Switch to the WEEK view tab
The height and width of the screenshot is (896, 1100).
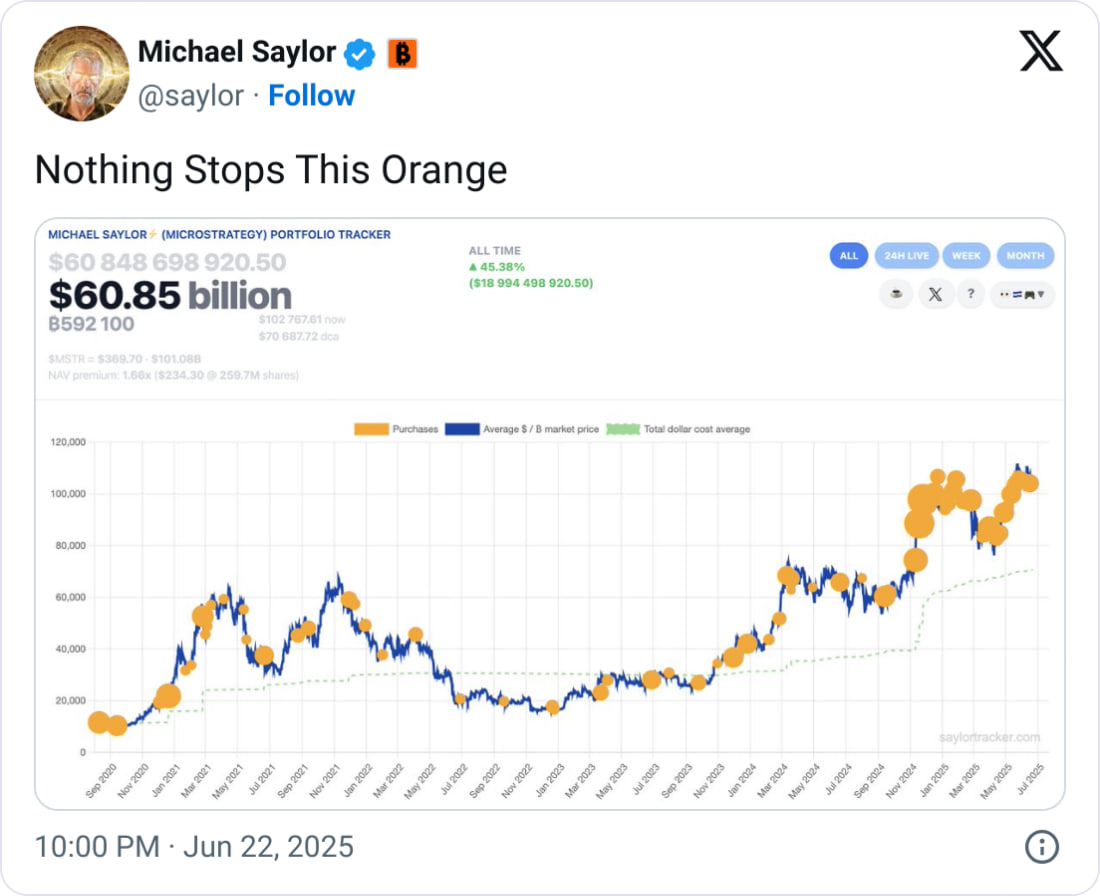click(966, 256)
